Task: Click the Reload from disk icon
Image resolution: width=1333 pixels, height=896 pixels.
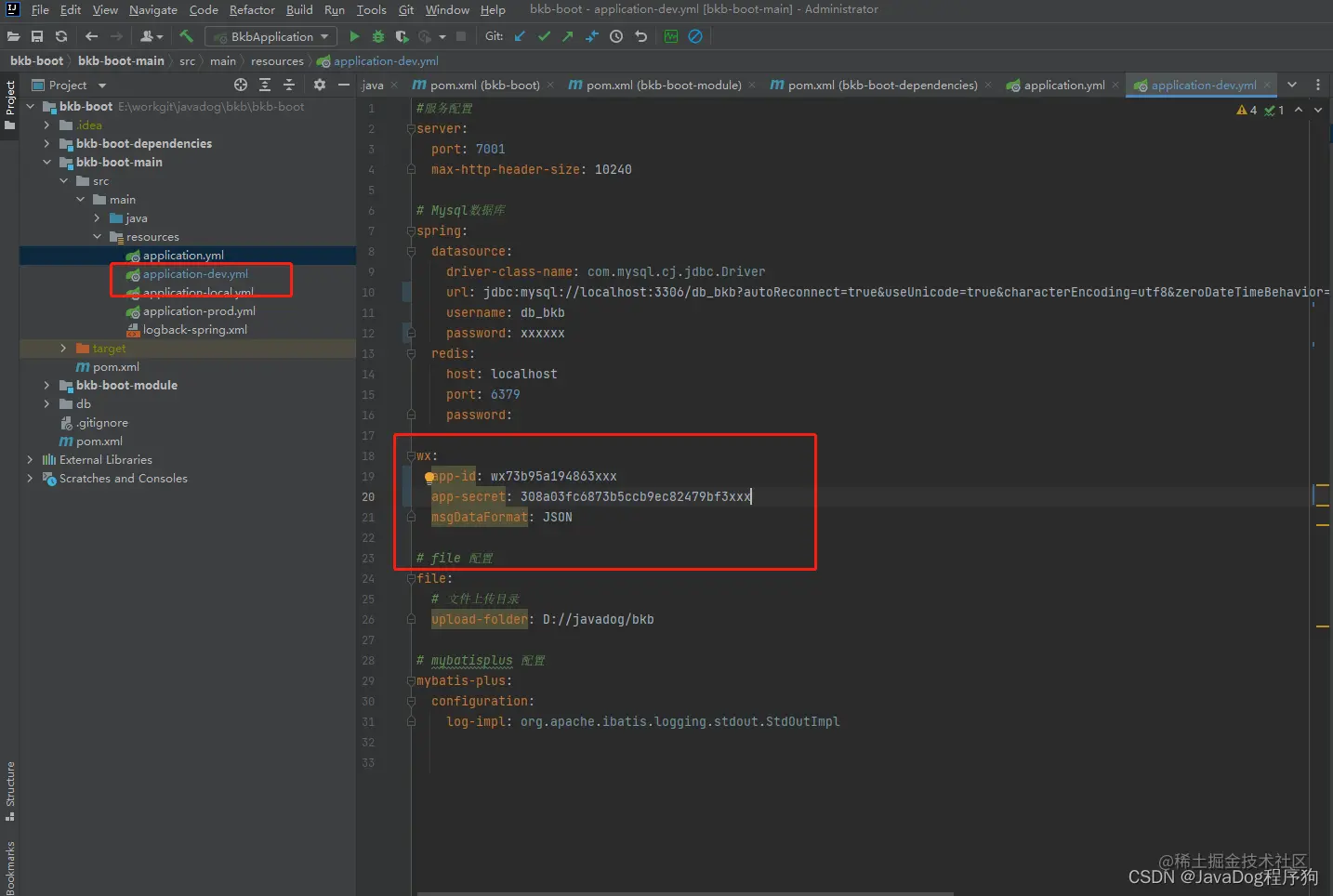Action: (61, 36)
